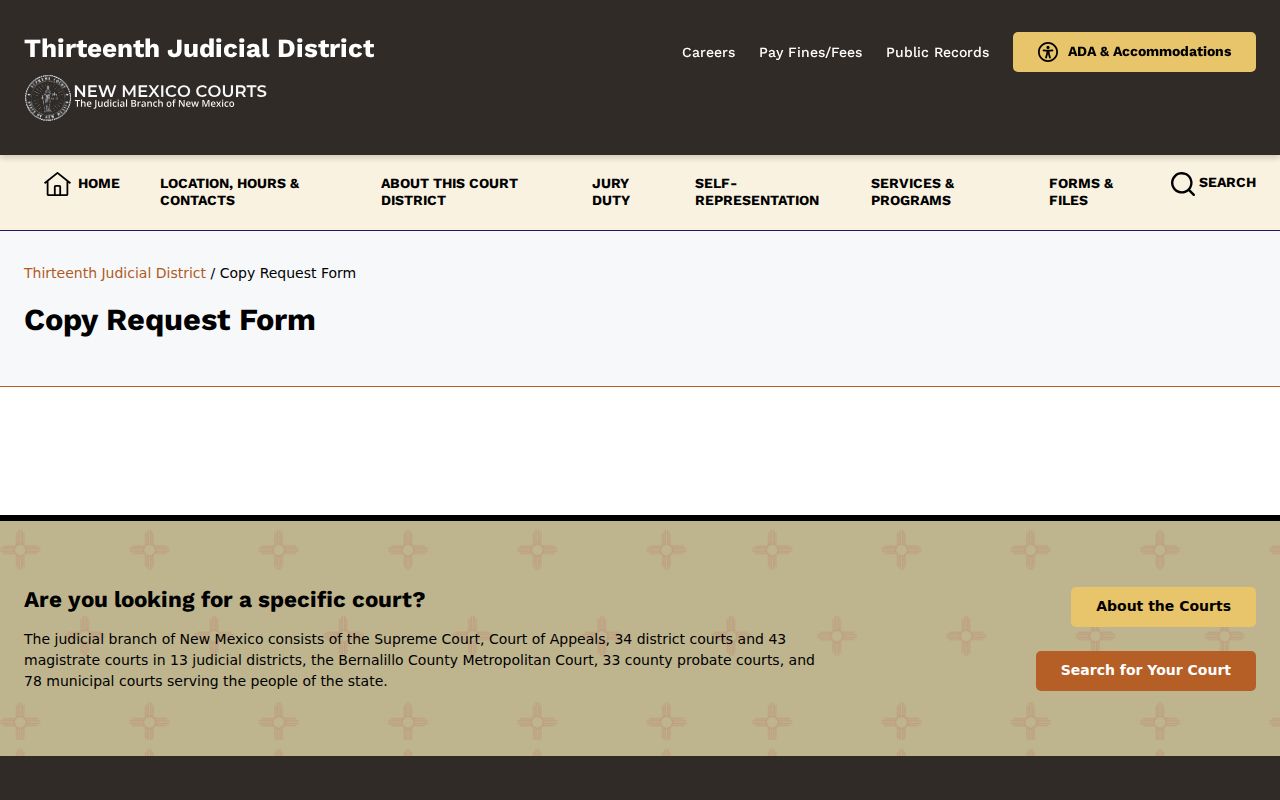Image resolution: width=1280 pixels, height=800 pixels.
Task: Click the 'Copy Request Form' breadcrumb text
Action: [x=288, y=273]
